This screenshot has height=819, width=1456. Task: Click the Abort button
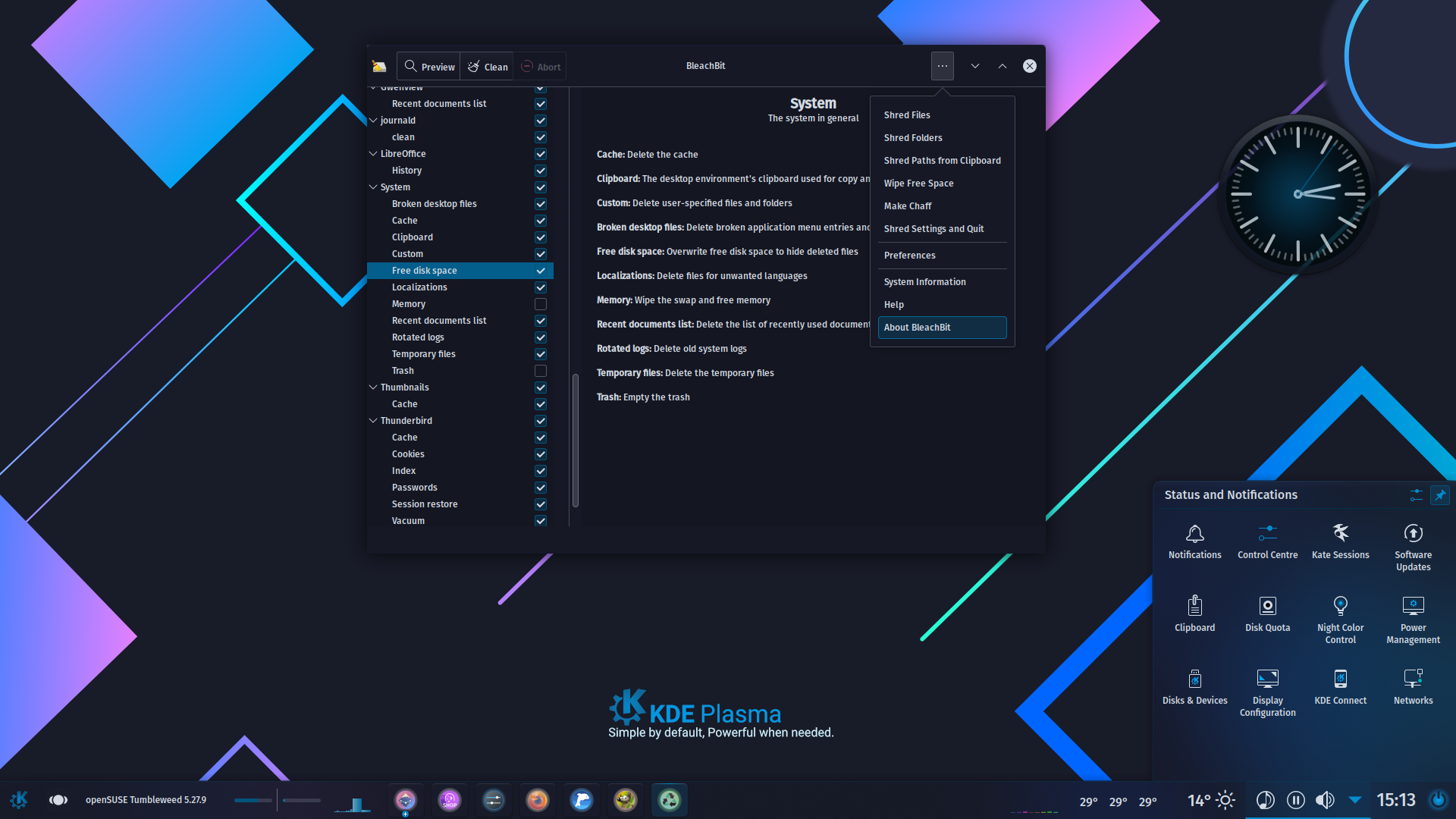click(x=540, y=67)
